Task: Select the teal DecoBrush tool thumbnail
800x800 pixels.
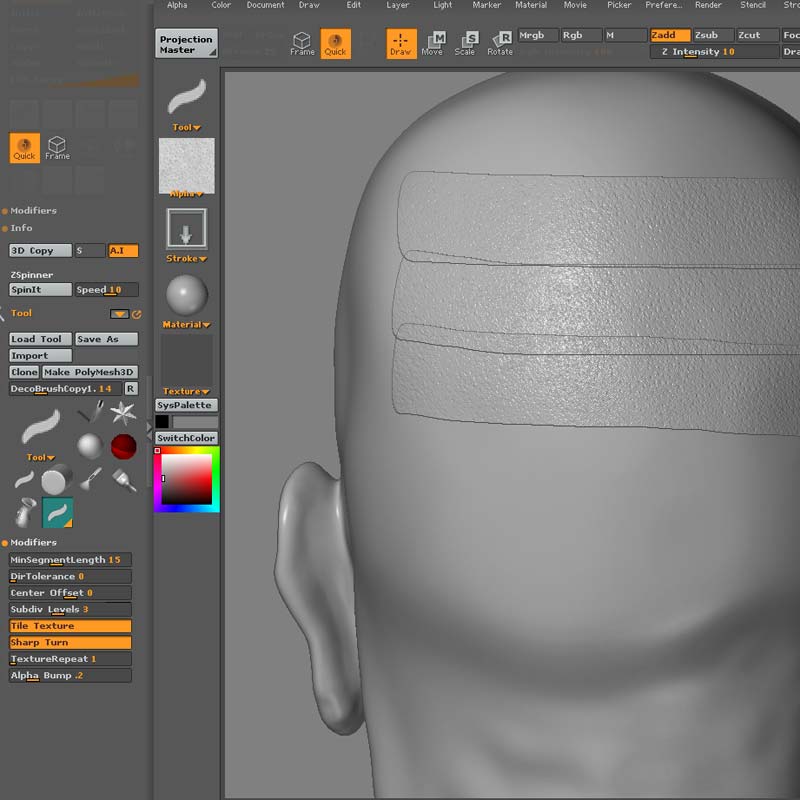Action: click(57, 512)
